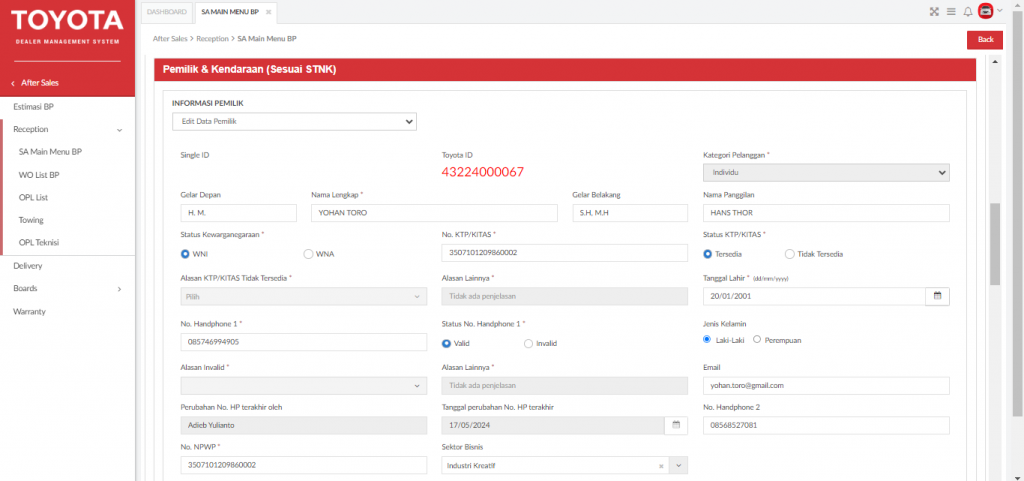
Task: Click the Adieb Yulianto field
Action: pos(304,425)
